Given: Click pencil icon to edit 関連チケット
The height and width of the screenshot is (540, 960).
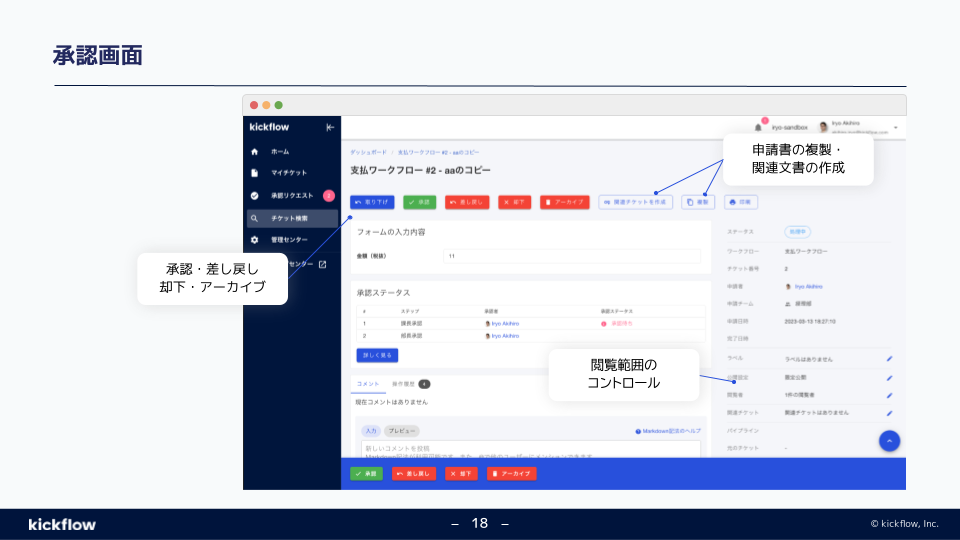Looking at the screenshot, I should [889, 412].
